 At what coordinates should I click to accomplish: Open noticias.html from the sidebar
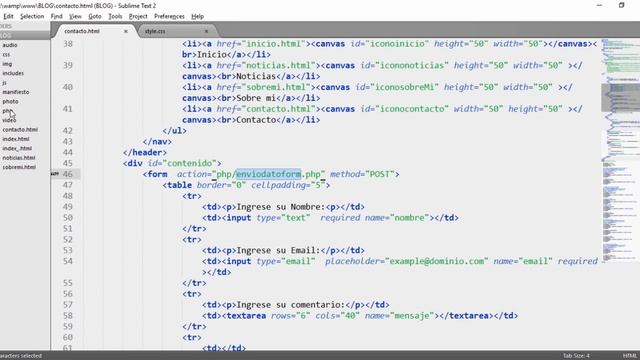[19, 158]
